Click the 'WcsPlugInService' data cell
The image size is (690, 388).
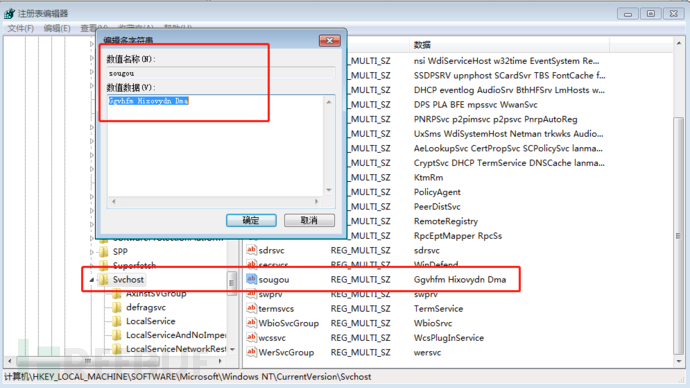tap(448, 338)
